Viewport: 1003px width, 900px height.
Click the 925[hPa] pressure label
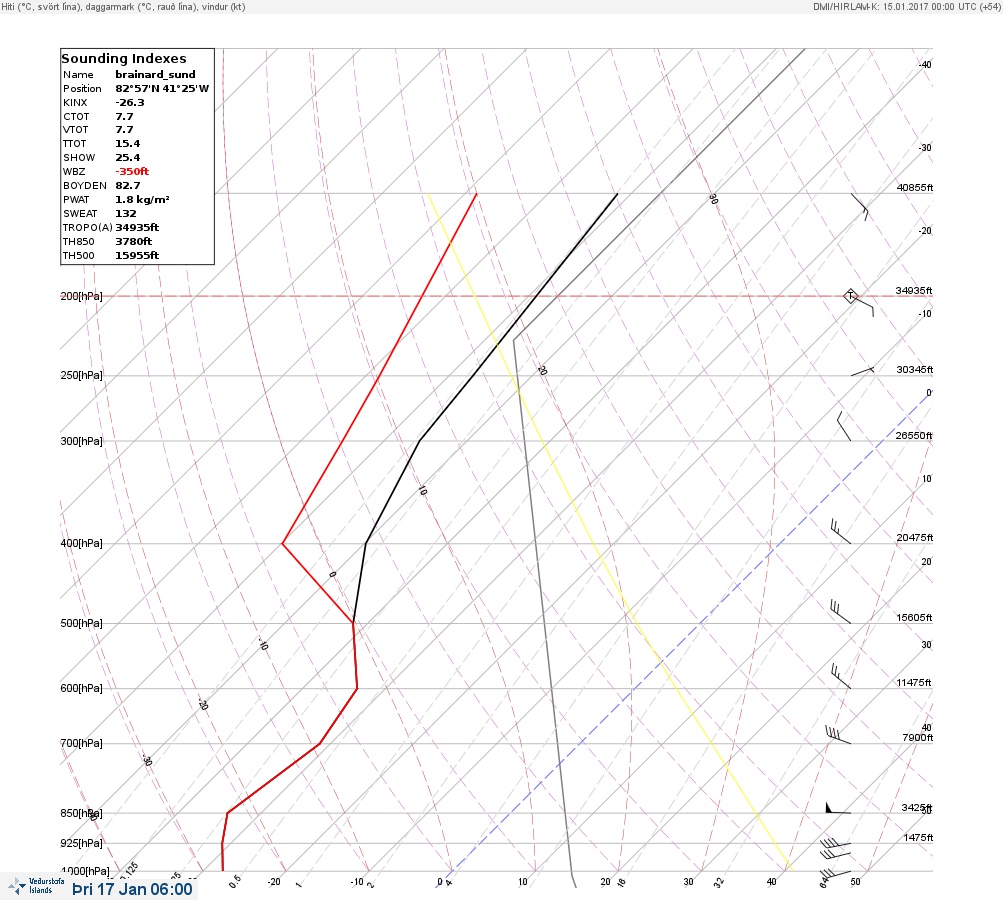tap(81, 843)
